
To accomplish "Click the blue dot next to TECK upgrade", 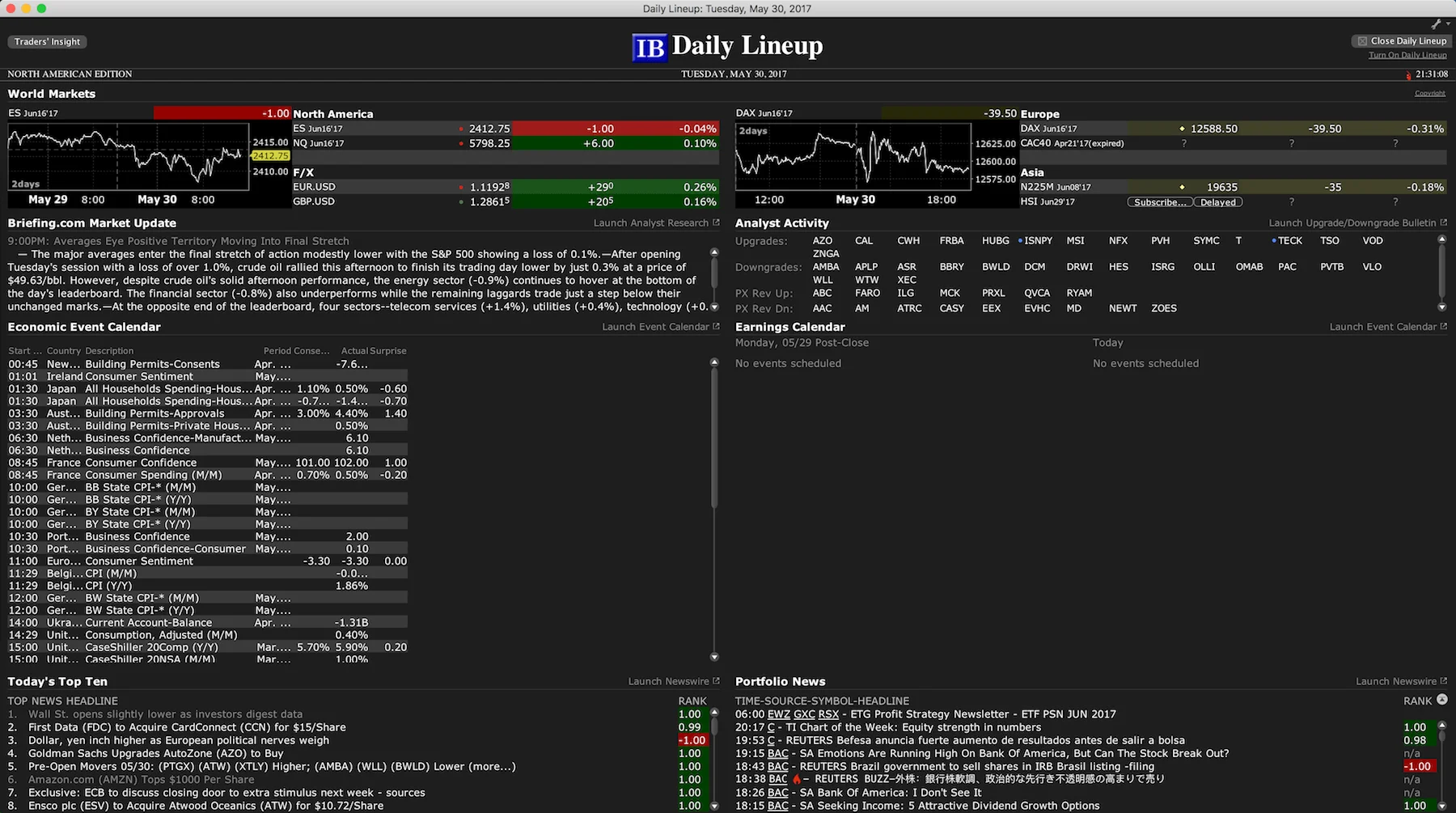I will [x=1274, y=240].
